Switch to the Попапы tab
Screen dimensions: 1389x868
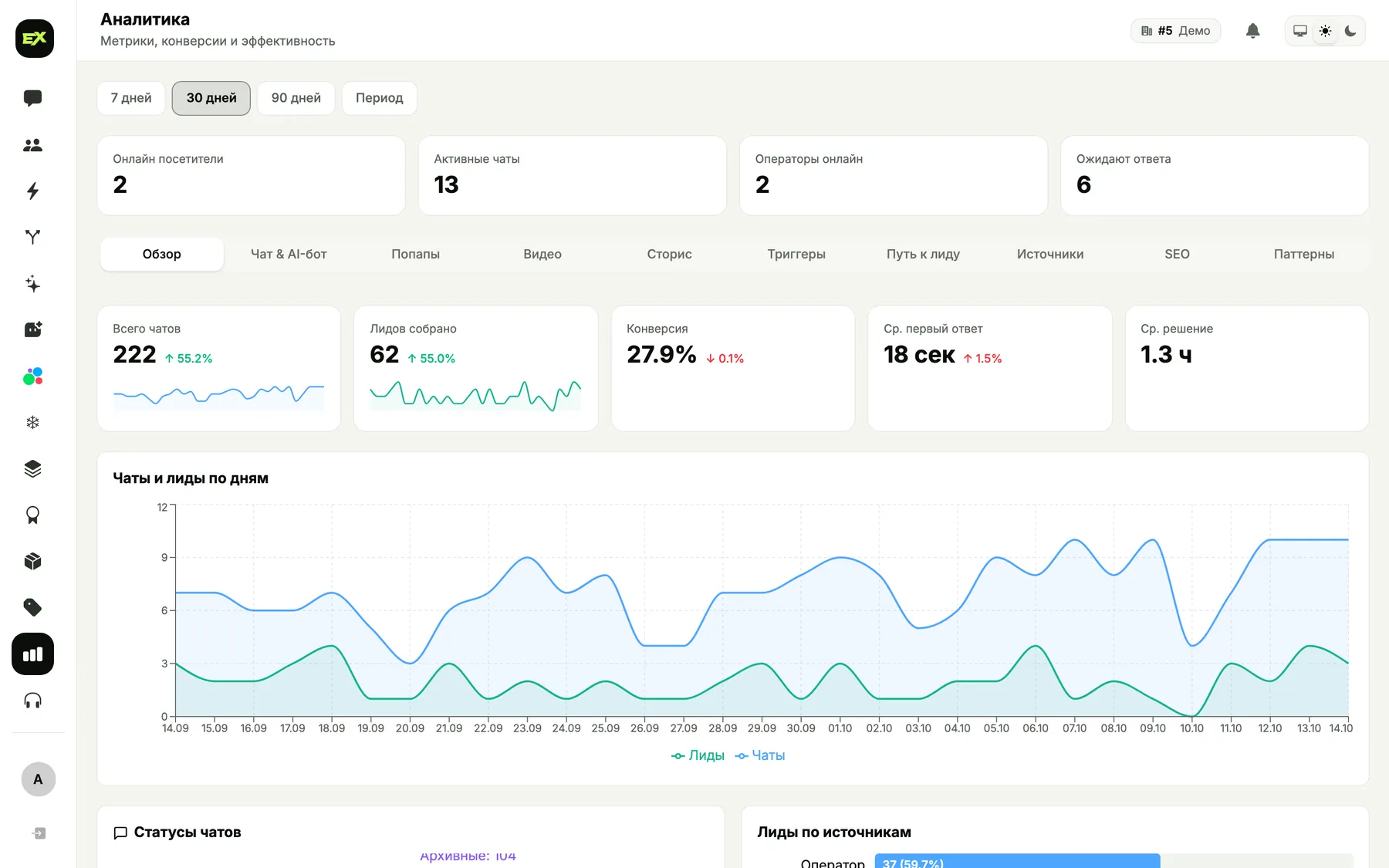[x=415, y=254]
